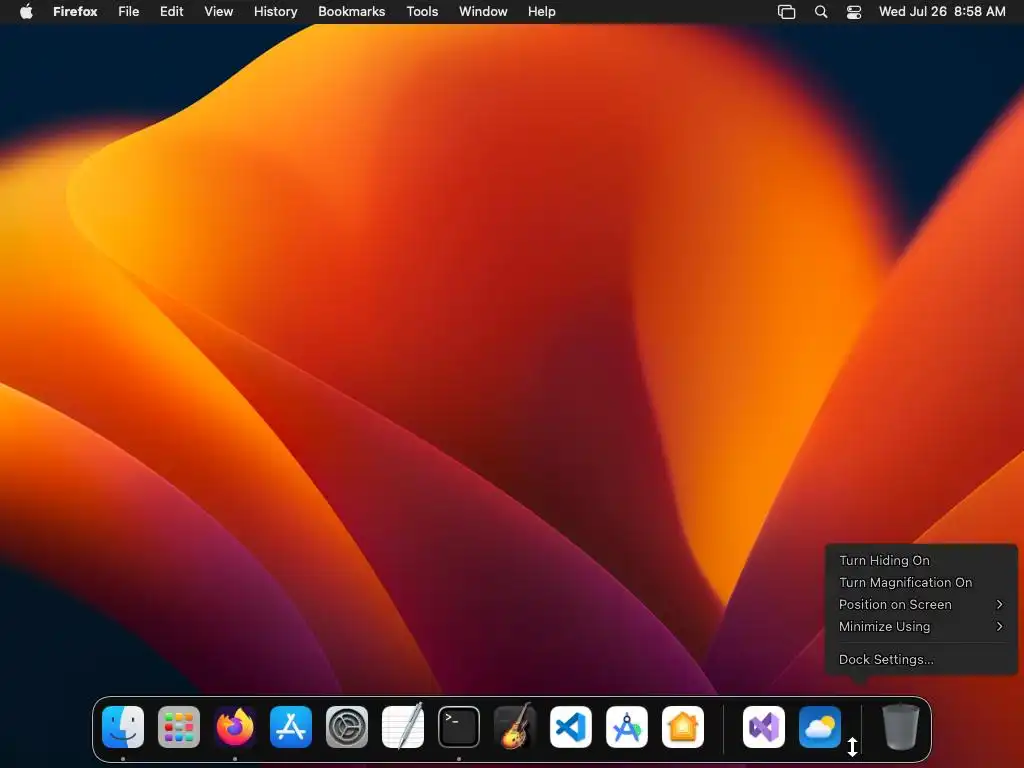Open the Help menu
Screen dimensions: 1024x768
[541, 12]
